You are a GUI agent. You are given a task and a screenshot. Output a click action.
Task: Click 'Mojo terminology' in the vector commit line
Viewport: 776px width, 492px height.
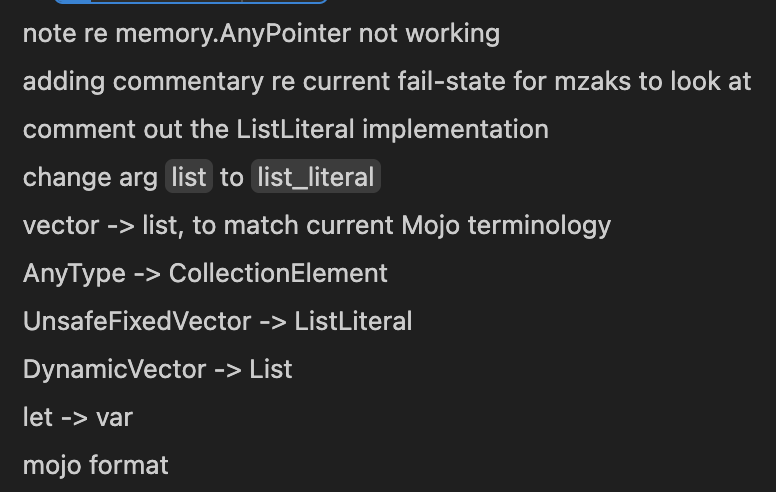(506, 226)
